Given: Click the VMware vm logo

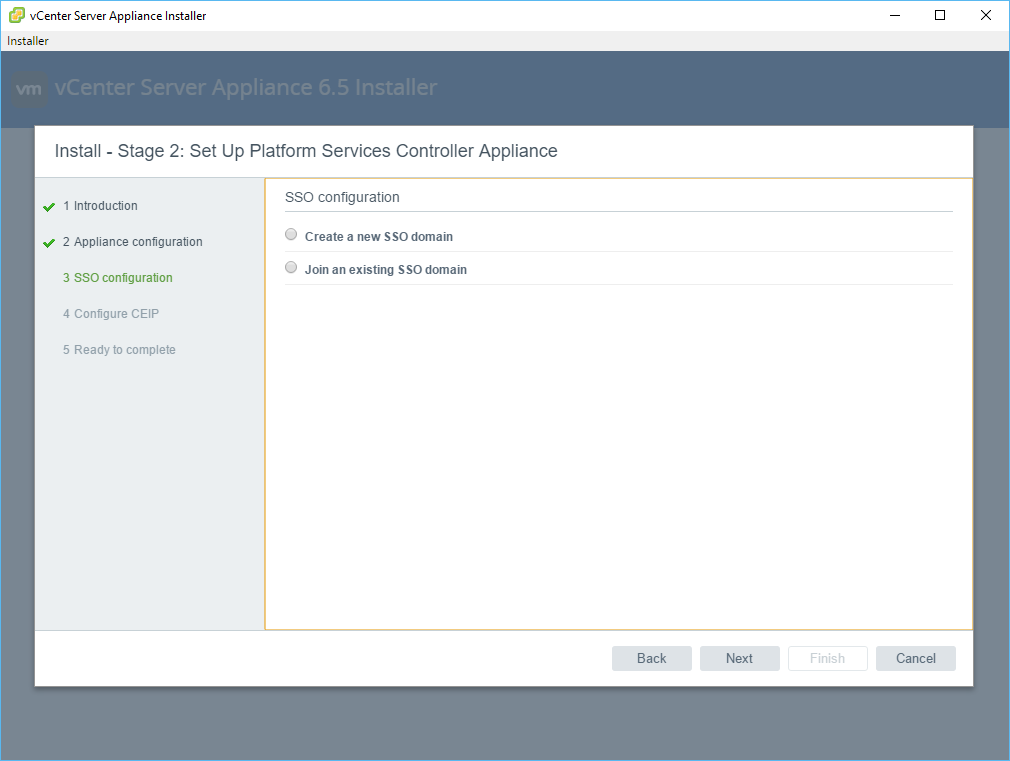Looking at the screenshot, I should point(30,89).
